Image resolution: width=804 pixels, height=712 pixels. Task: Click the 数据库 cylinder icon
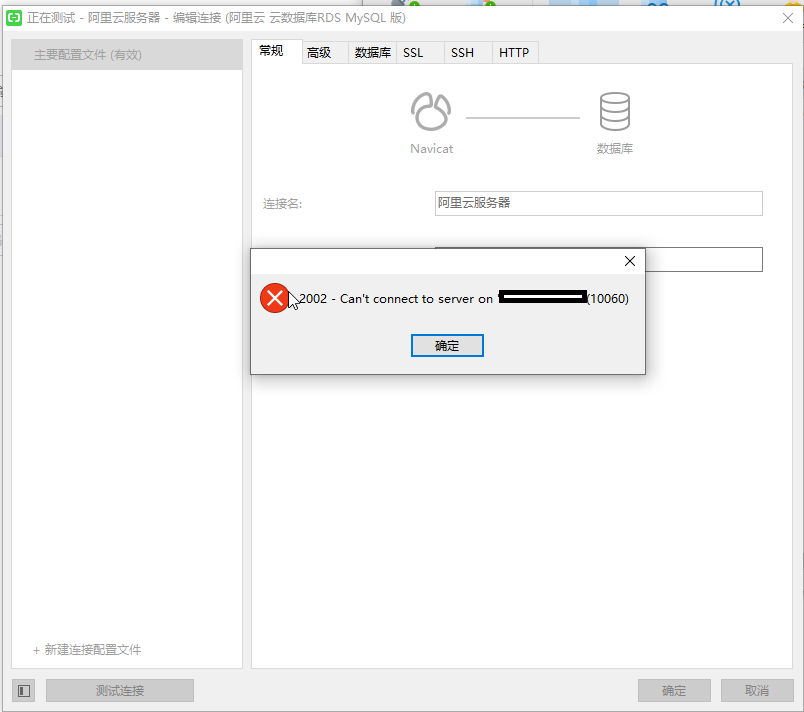tap(614, 111)
